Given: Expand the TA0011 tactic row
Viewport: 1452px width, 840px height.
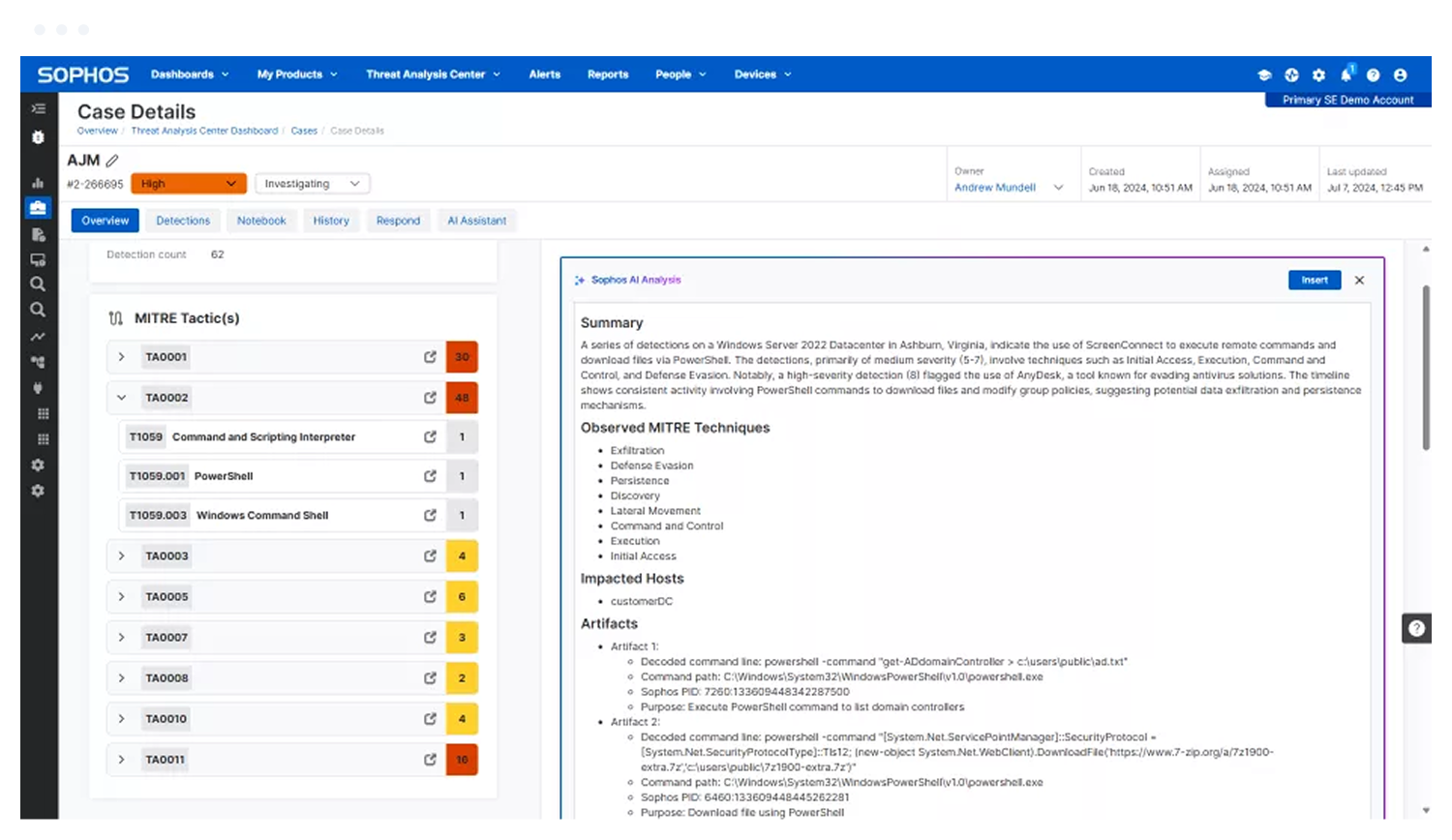Looking at the screenshot, I should [x=121, y=760].
